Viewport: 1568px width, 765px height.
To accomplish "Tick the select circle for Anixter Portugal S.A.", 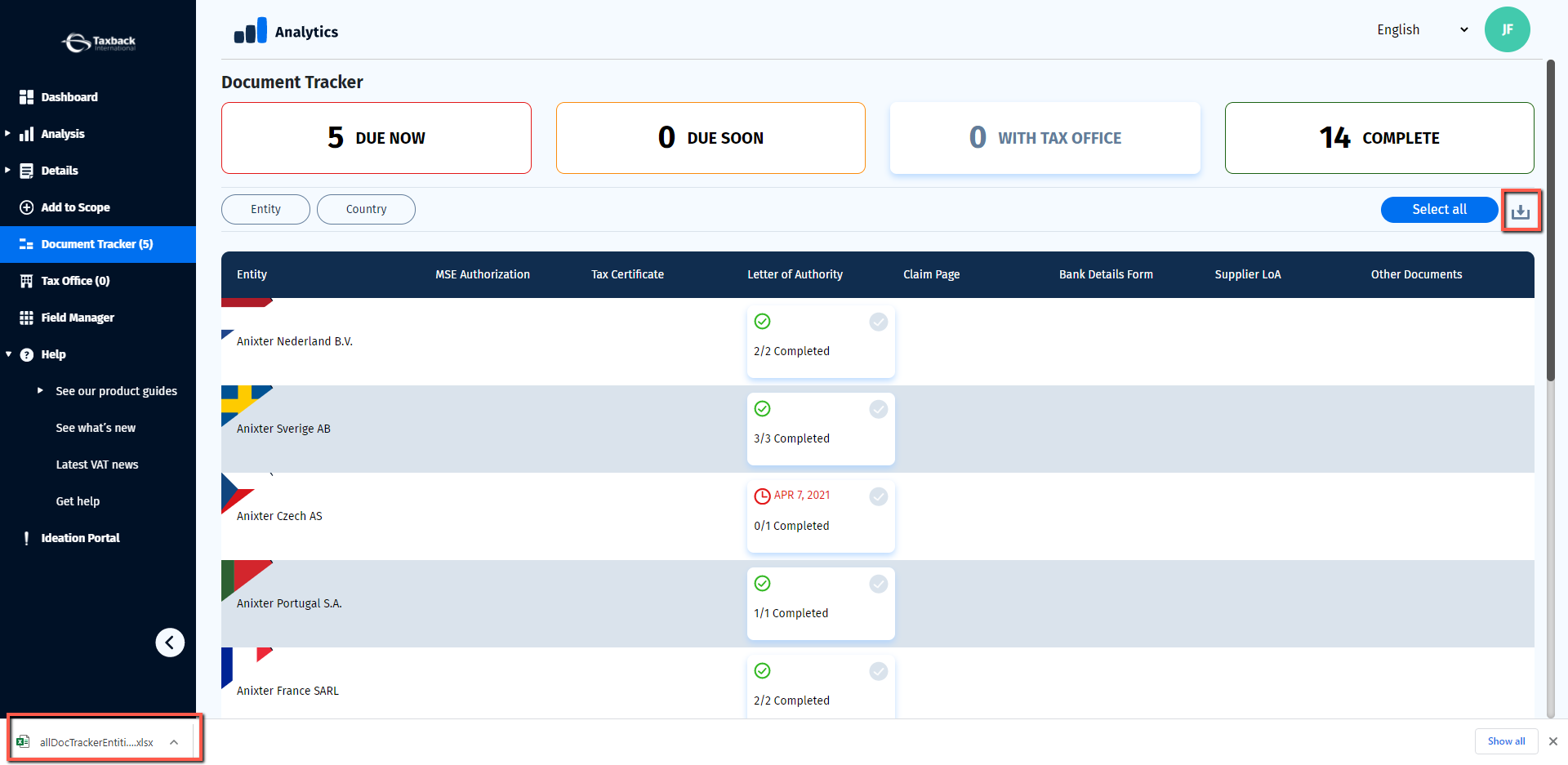I will [x=879, y=584].
